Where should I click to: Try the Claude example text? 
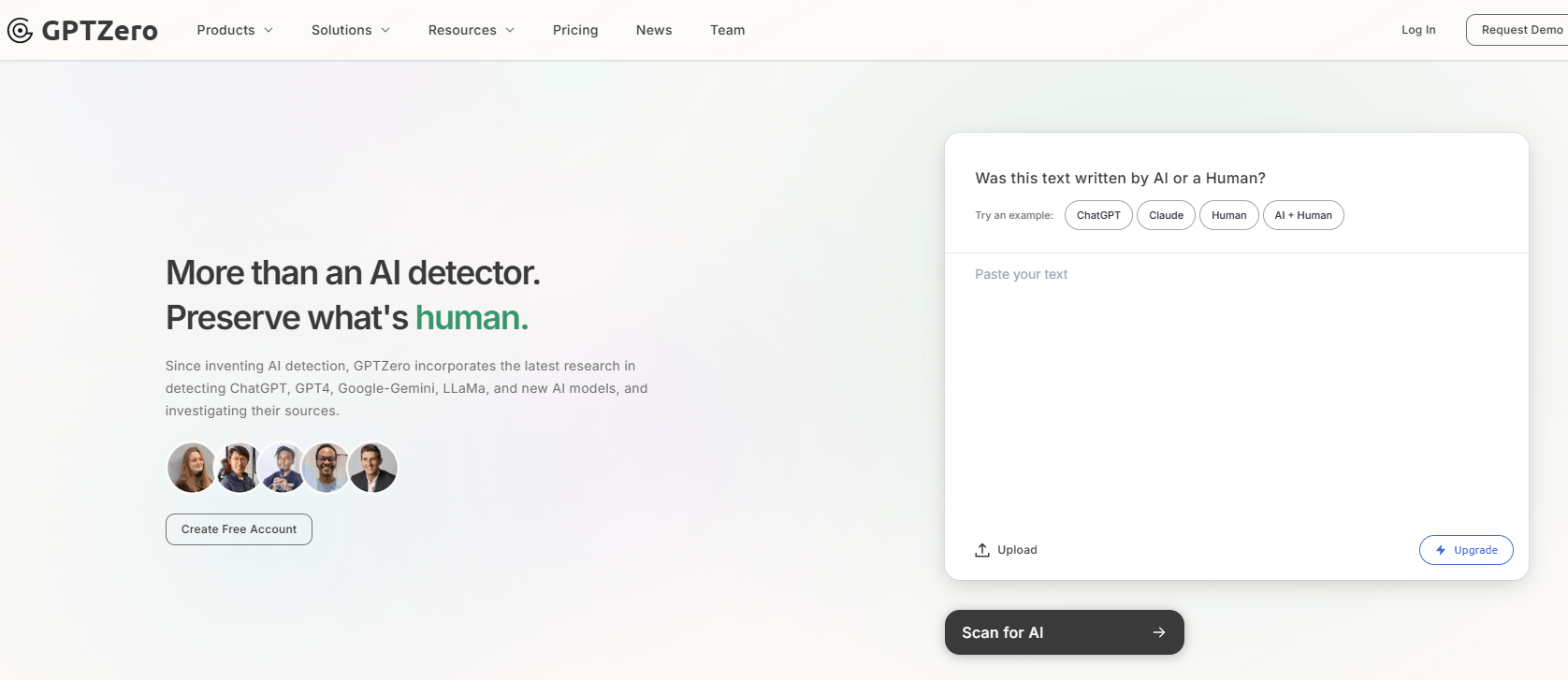point(1166,215)
